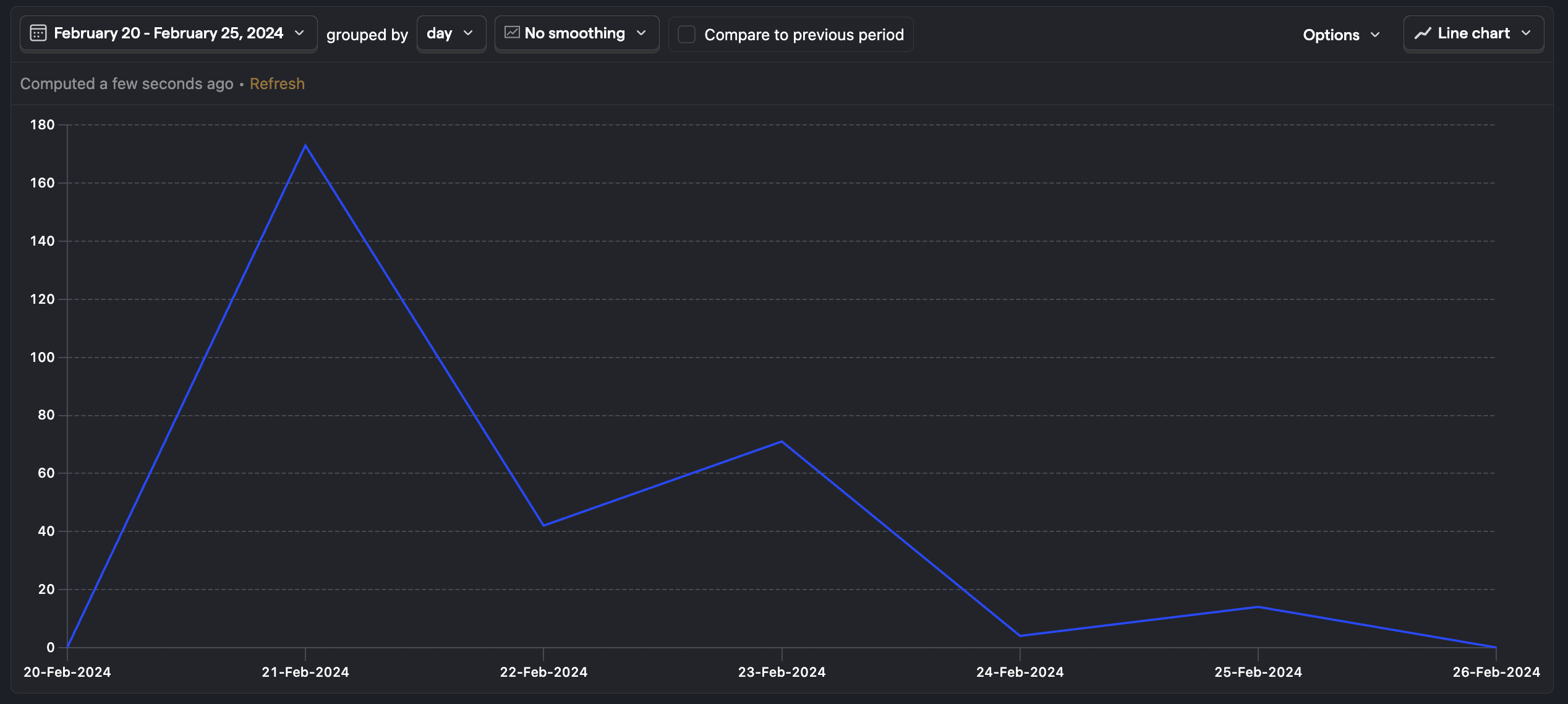Click the 20 y-axis label

46,590
